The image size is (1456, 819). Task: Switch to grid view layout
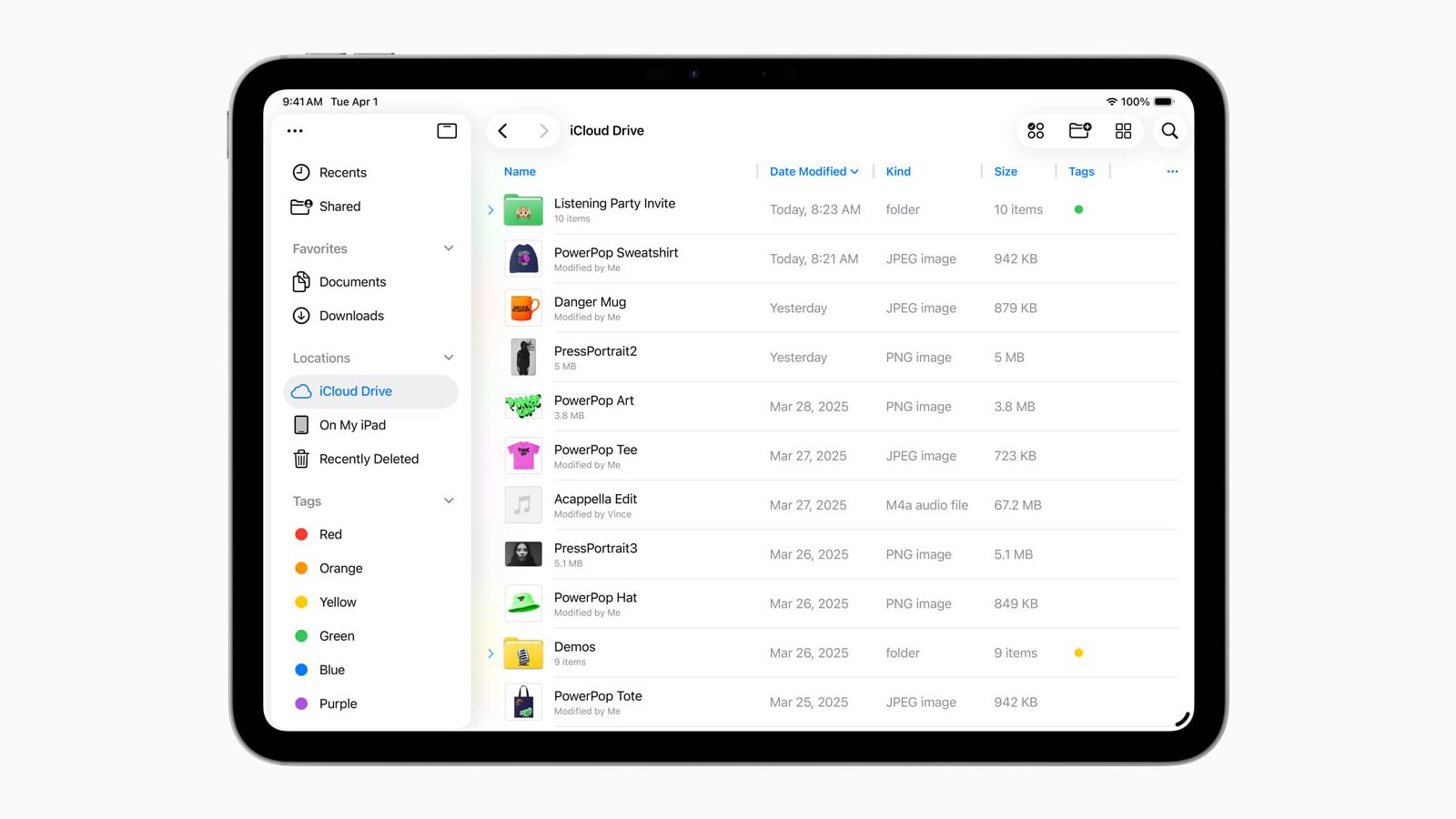coord(1122,130)
